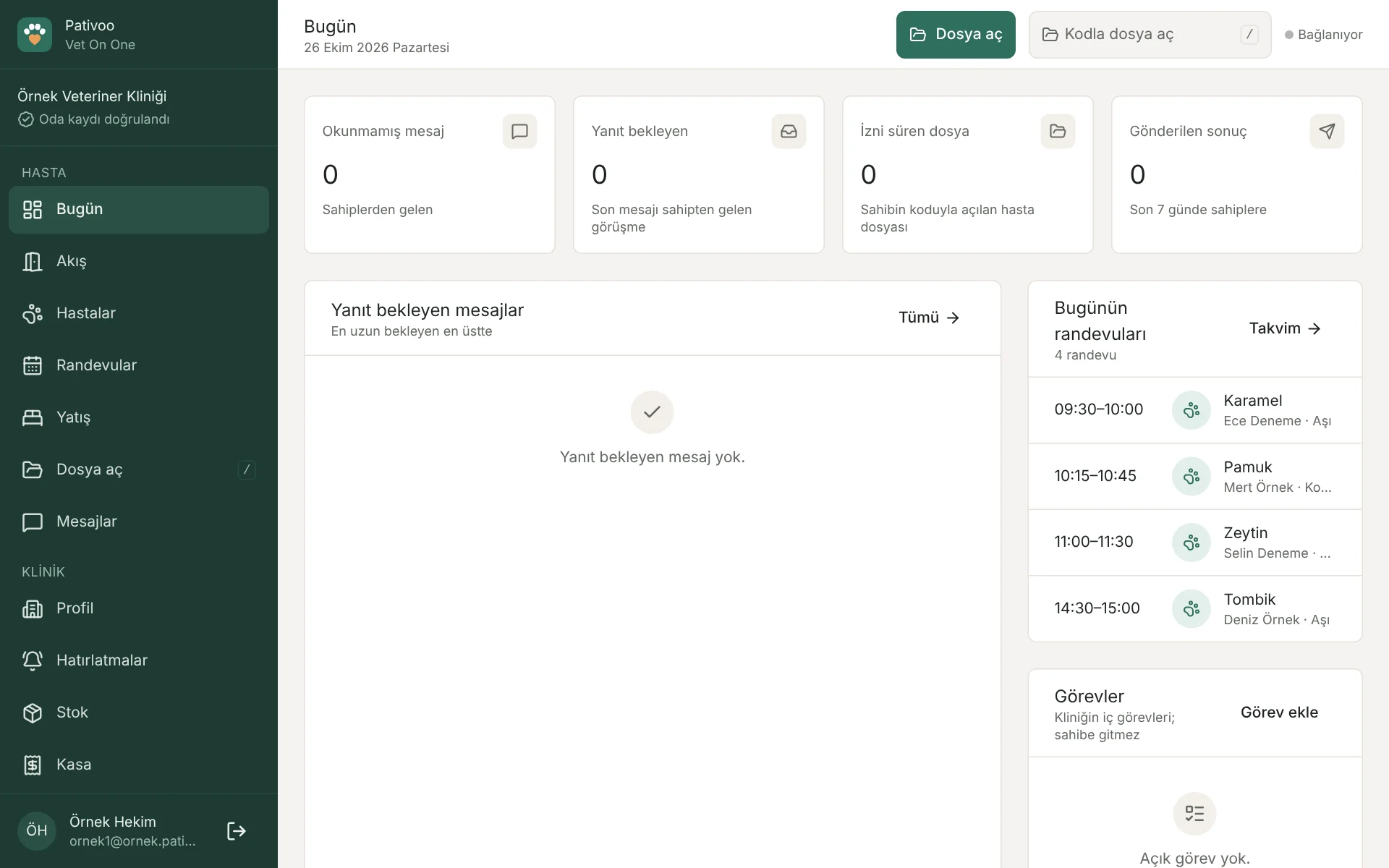Image resolution: width=1389 pixels, height=868 pixels.
Task: Click the Görev ekle button
Action: 1279,712
